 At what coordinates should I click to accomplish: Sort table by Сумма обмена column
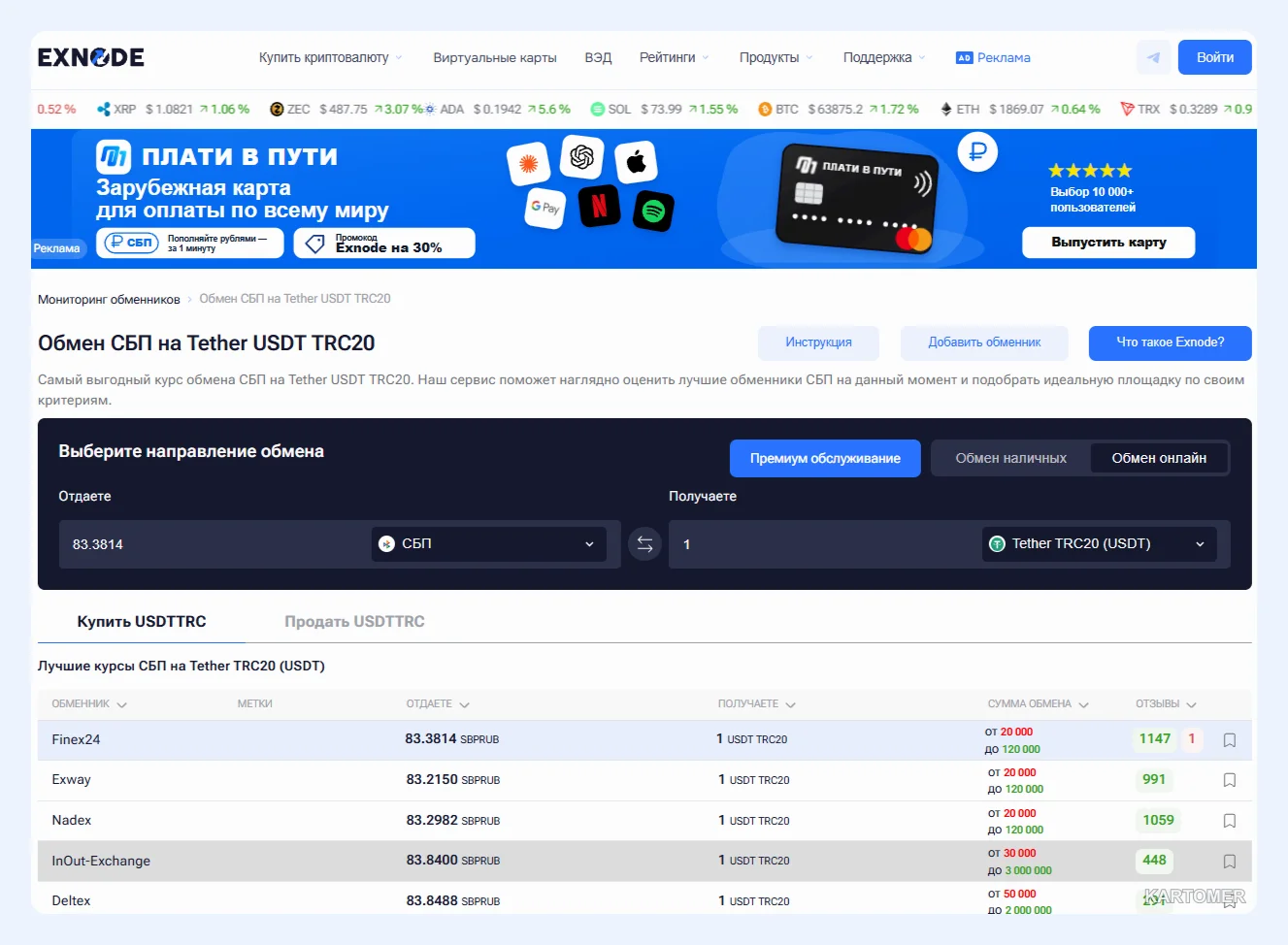(x=1039, y=704)
